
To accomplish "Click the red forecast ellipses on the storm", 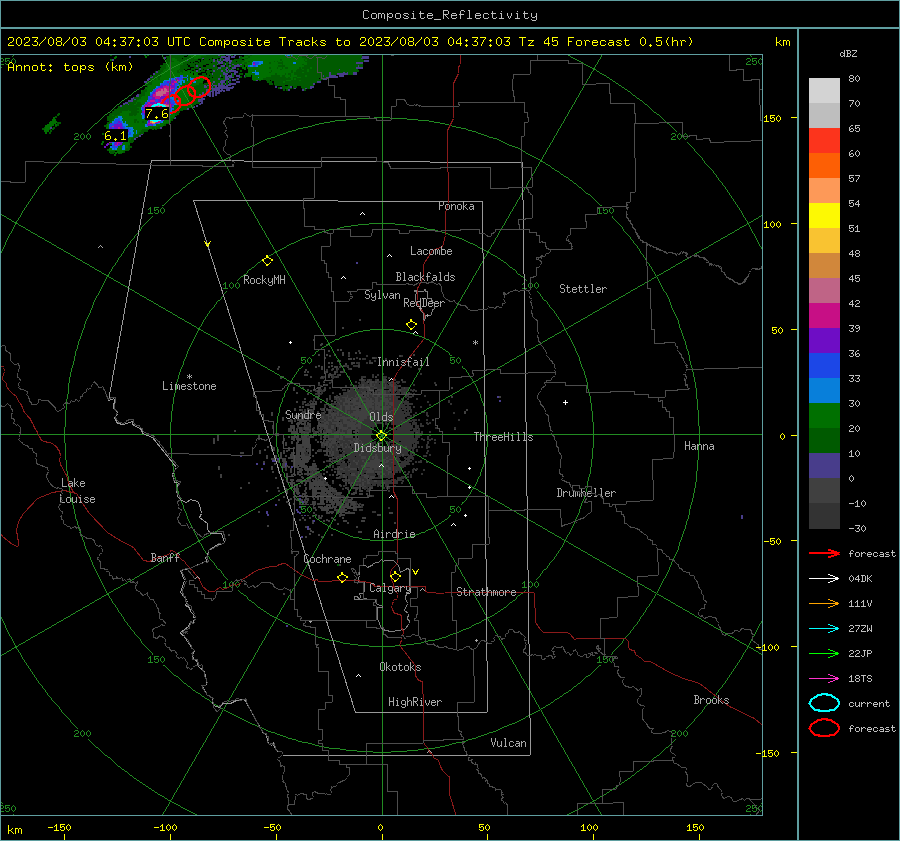I will [185, 94].
